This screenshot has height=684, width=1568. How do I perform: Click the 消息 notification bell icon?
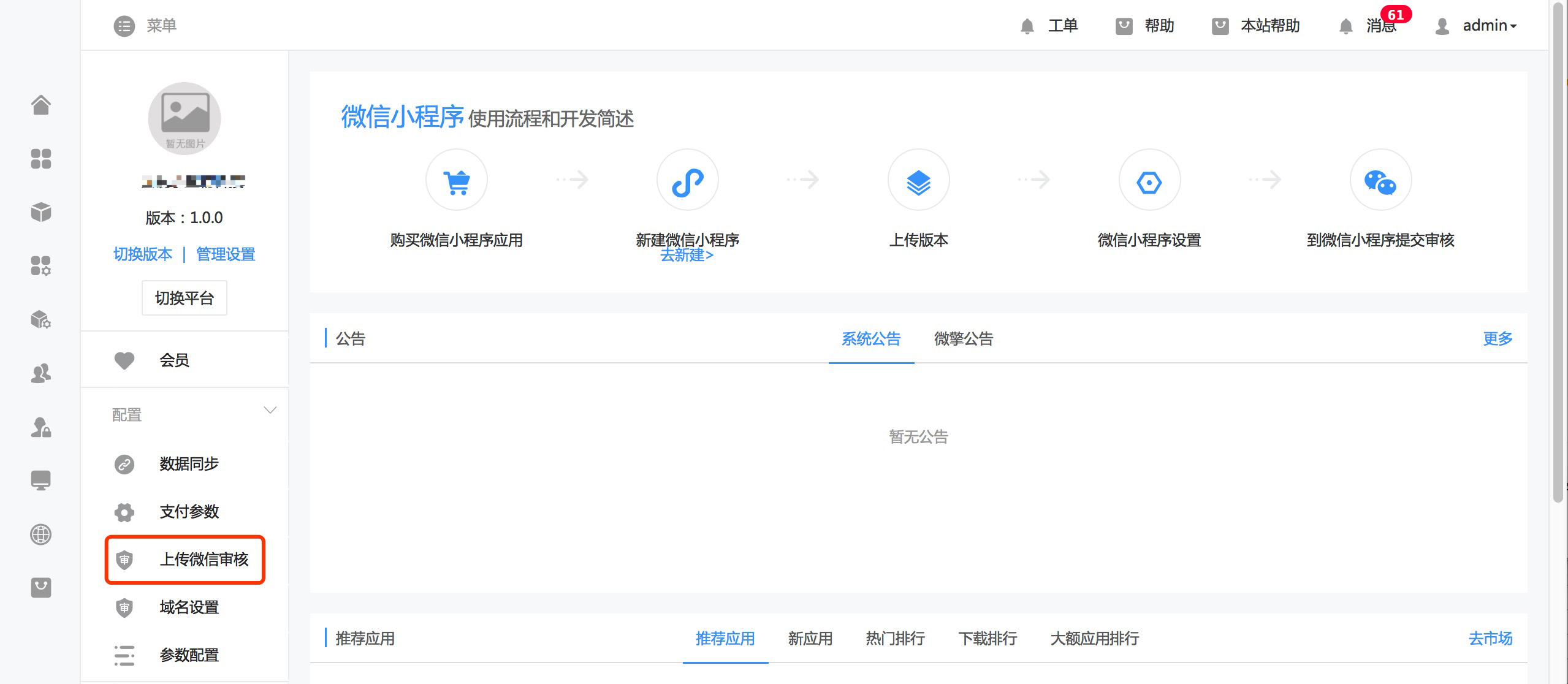(1345, 26)
